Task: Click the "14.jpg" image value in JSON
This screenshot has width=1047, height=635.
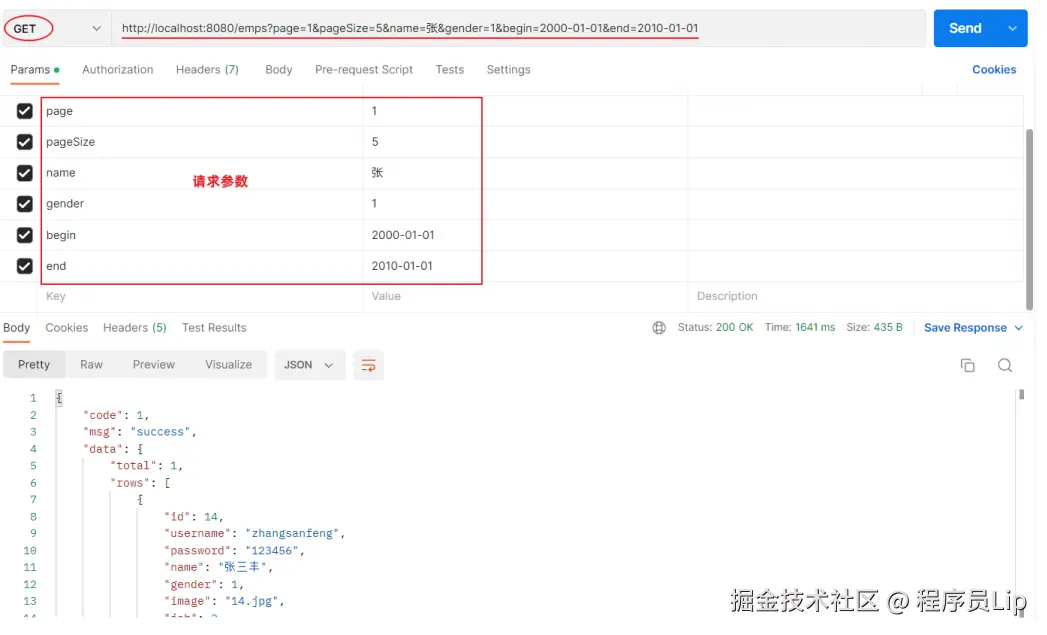Action: pyautogui.click(x=251, y=602)
